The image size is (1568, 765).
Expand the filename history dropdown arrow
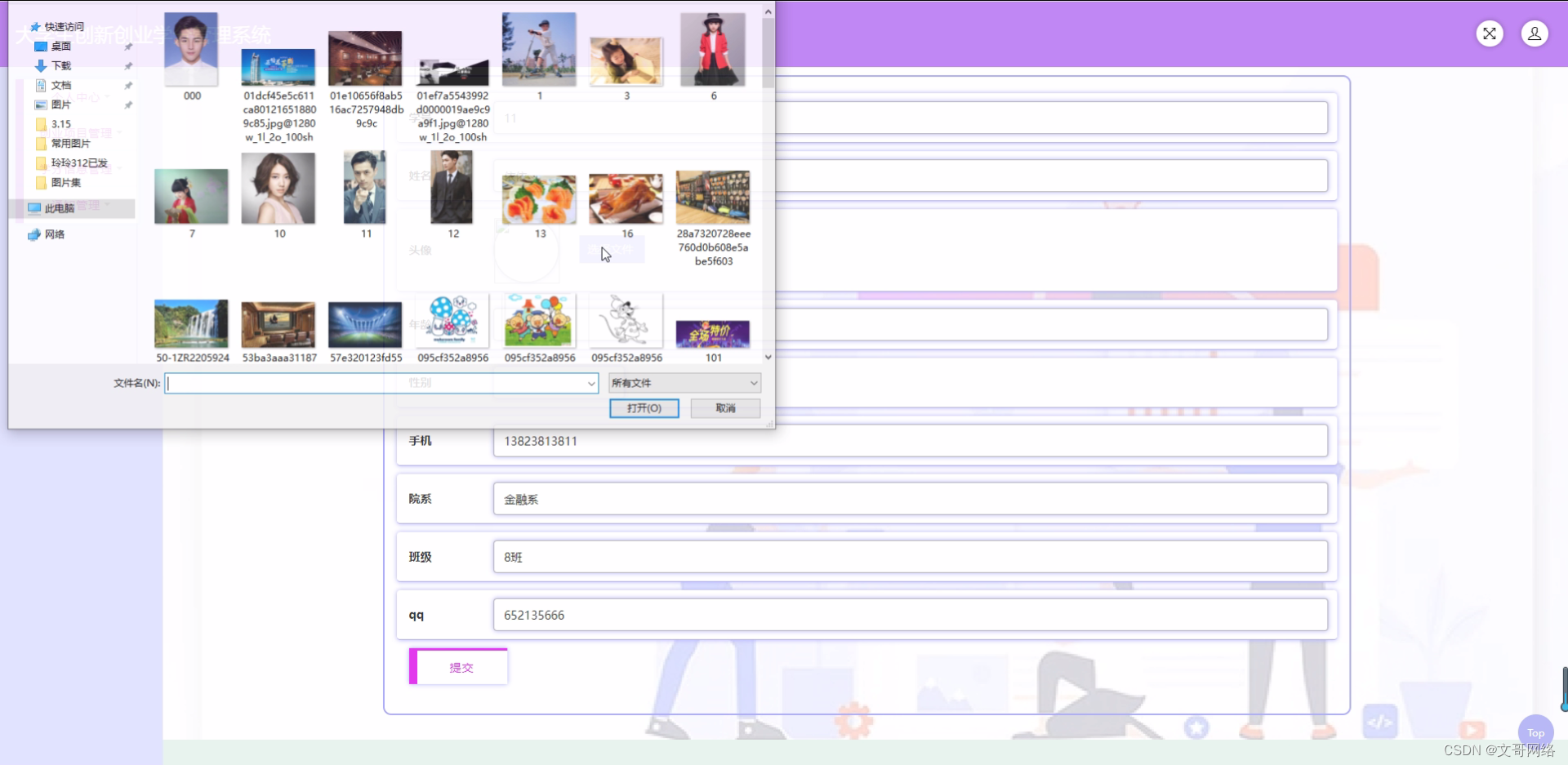[591, 383]
